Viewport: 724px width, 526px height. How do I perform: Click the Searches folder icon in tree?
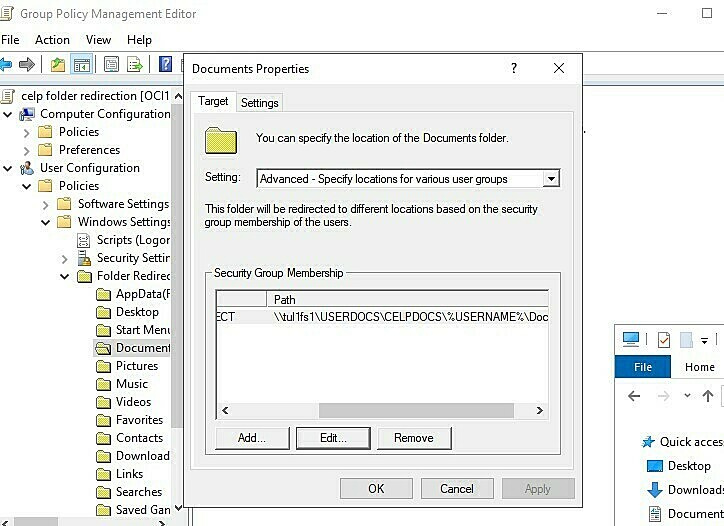point(103,492)
